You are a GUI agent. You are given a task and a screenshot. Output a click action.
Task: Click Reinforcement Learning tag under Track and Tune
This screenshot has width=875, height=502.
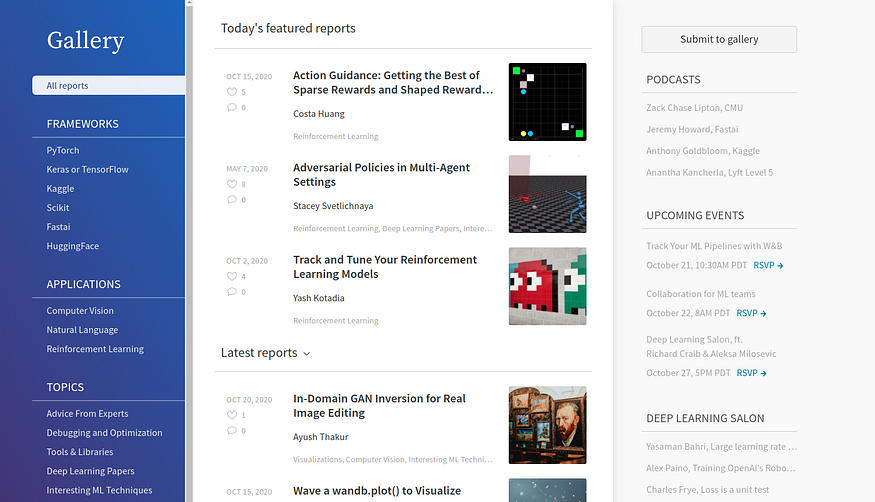[335, 321]
